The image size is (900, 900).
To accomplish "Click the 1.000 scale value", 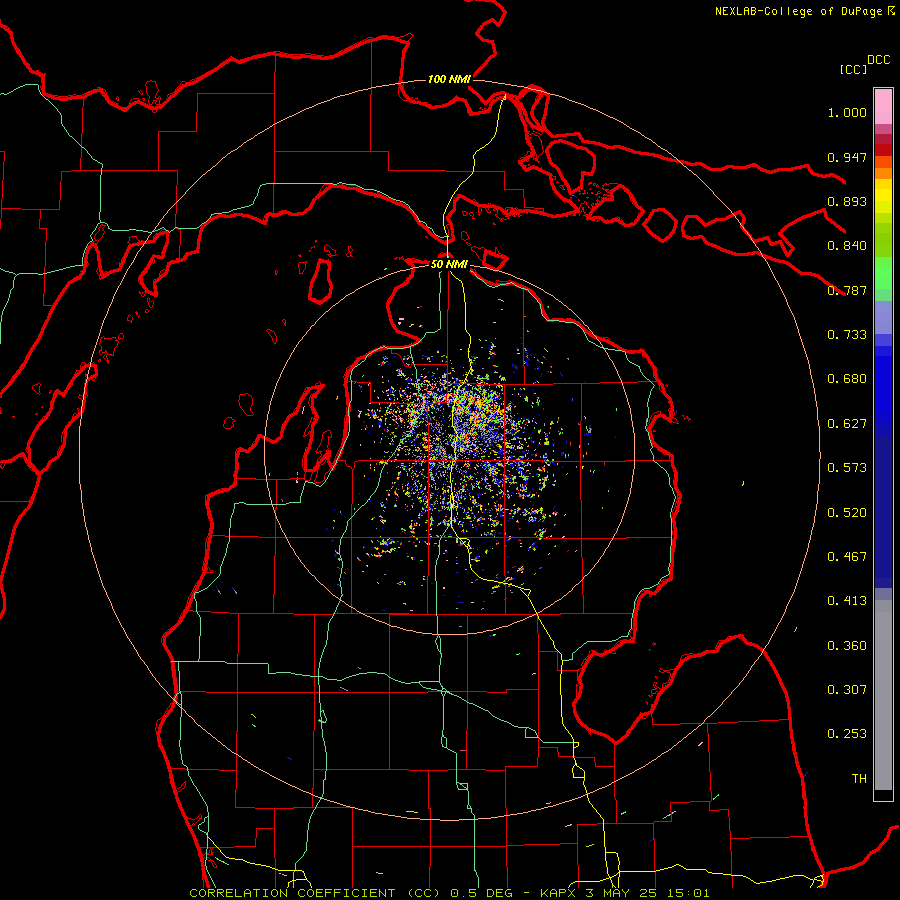I will (x=847, y=112).
